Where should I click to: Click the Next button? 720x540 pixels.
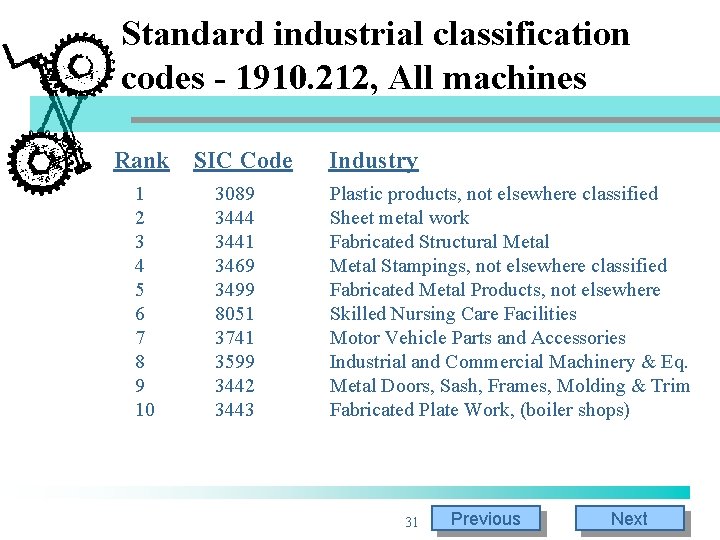(630, 518)
